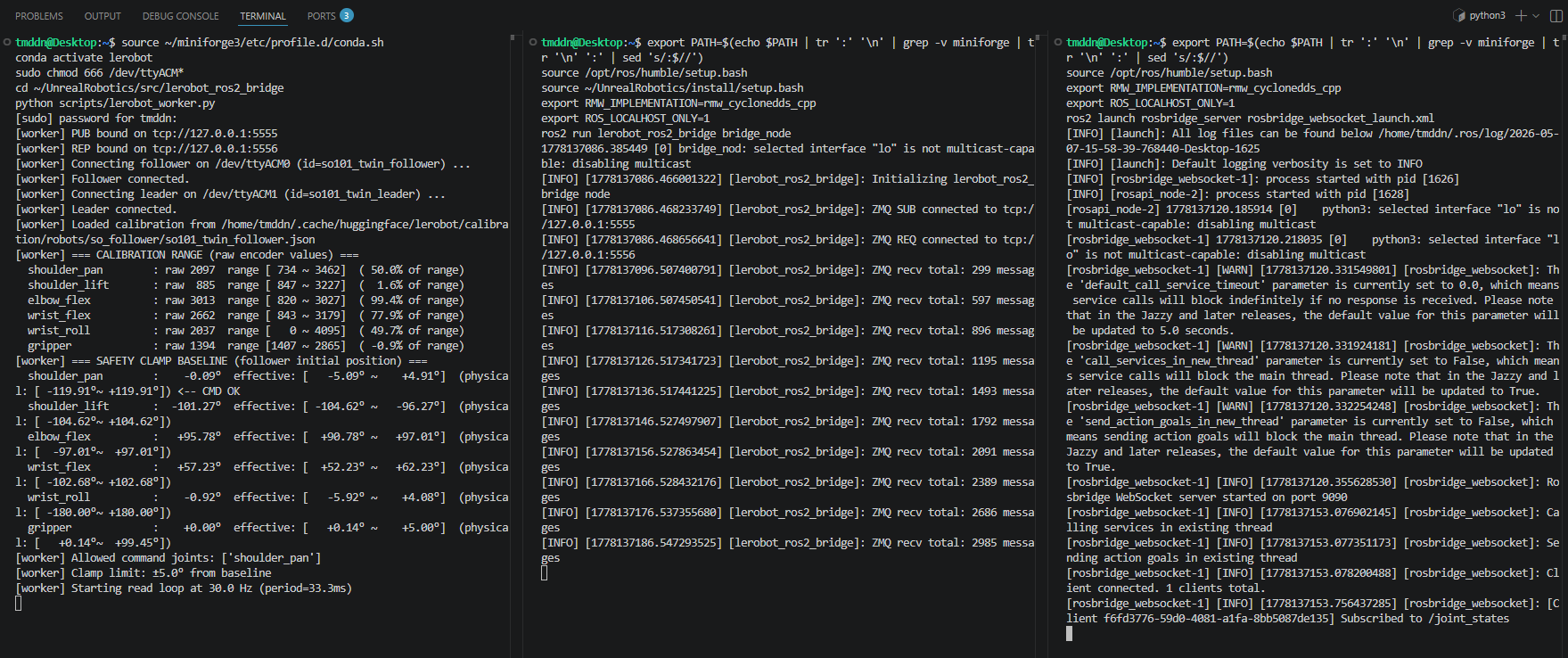Click the shoulder_pan raw 2097 calibration row

click(246, 269)
